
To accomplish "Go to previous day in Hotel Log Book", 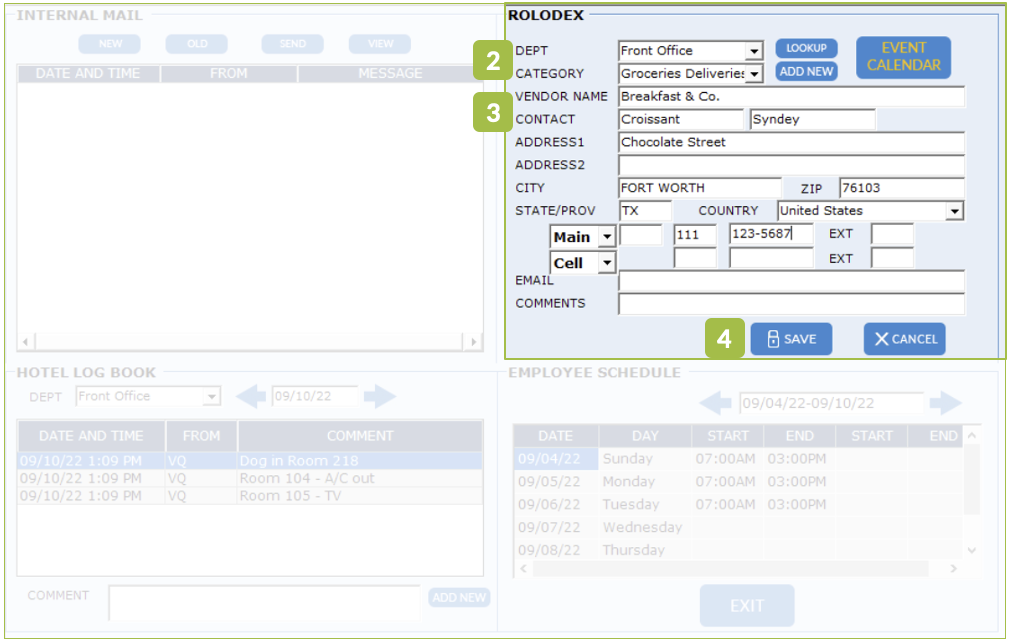I will coord(251,397).
